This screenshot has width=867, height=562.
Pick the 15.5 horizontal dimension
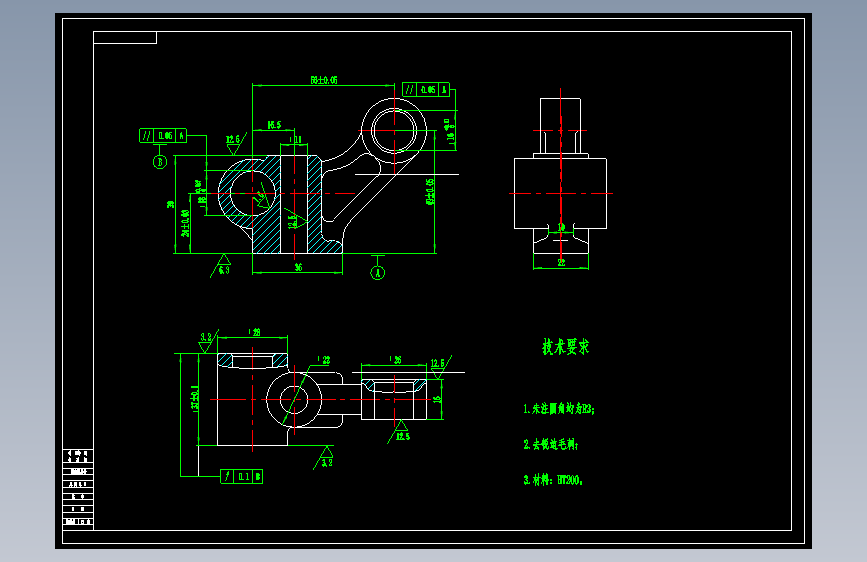click(274, 125)
